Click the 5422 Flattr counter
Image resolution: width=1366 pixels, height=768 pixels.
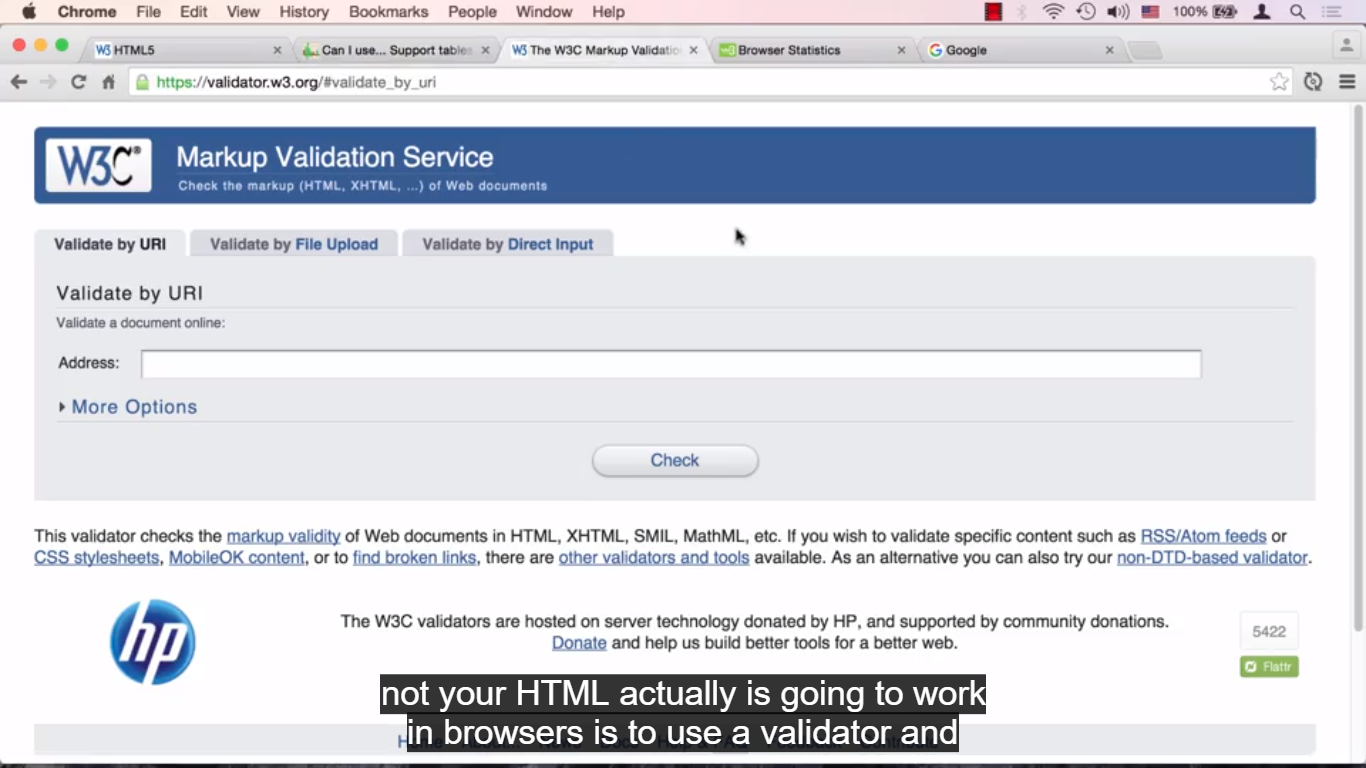tap(1269, 631)
